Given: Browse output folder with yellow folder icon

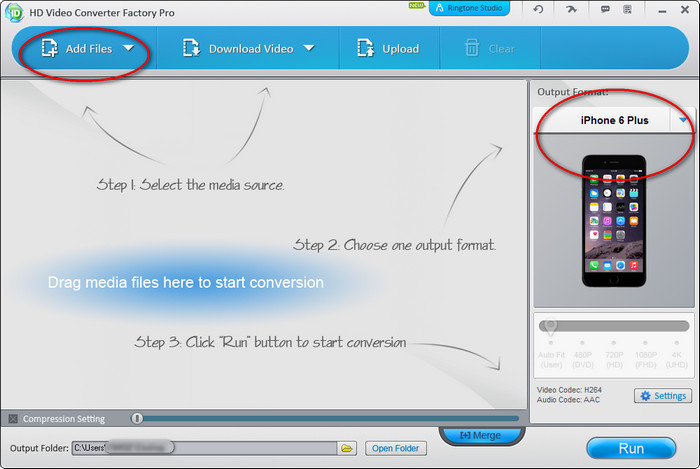Looking at the screenshot, I should [347, 448].
